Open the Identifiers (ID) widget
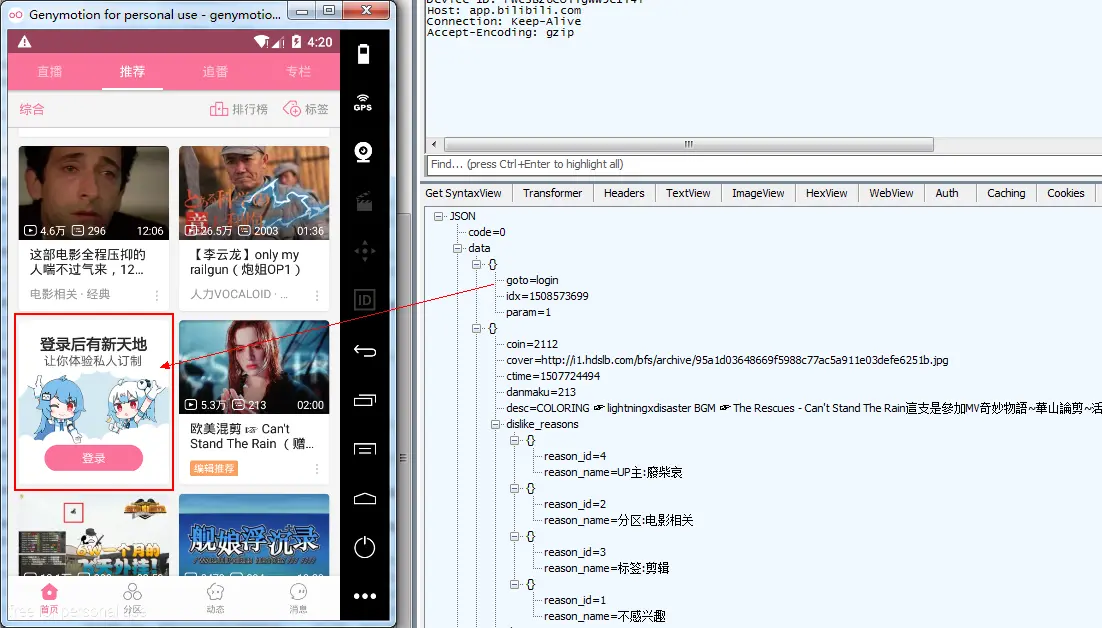This screenshot has width=1102, height=628. pyautogui.click(x=364, y=299)
